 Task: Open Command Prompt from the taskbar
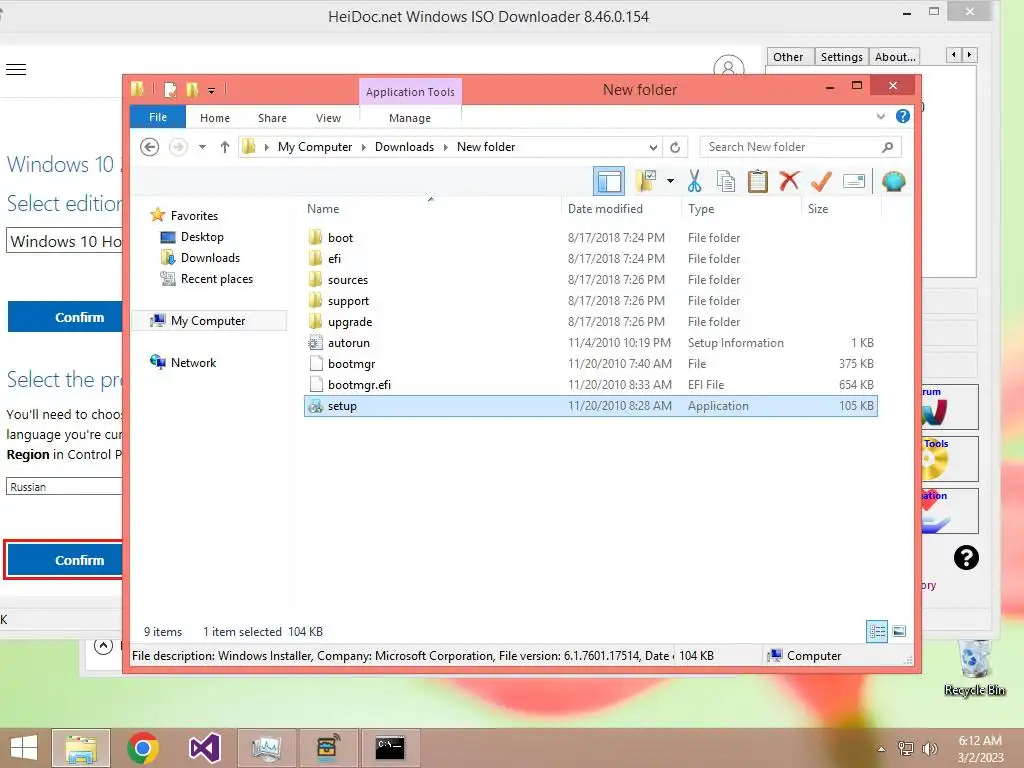coord(390,748)
